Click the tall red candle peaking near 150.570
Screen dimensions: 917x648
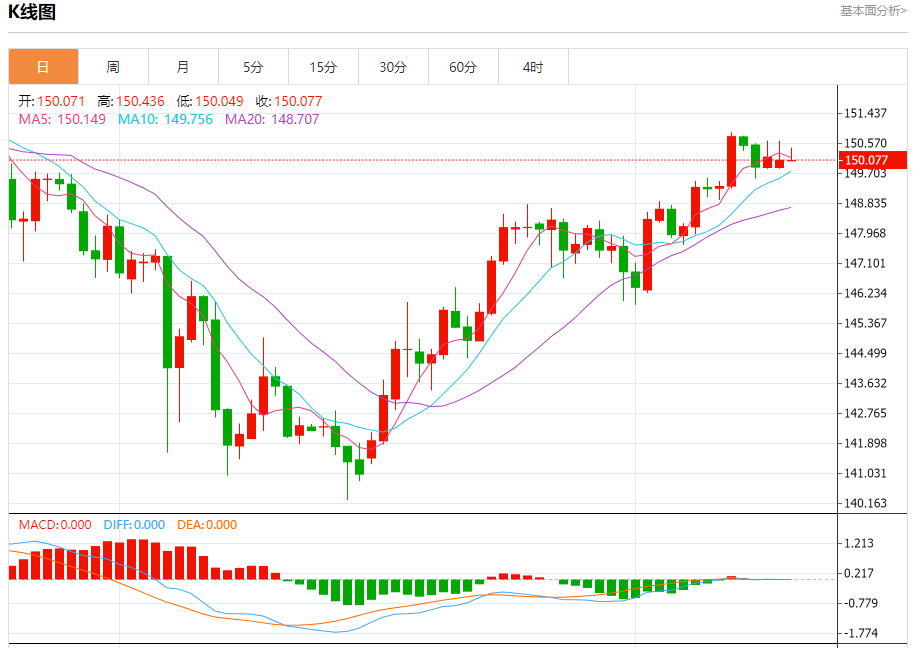pyautogui.click(x=732, y=161)
